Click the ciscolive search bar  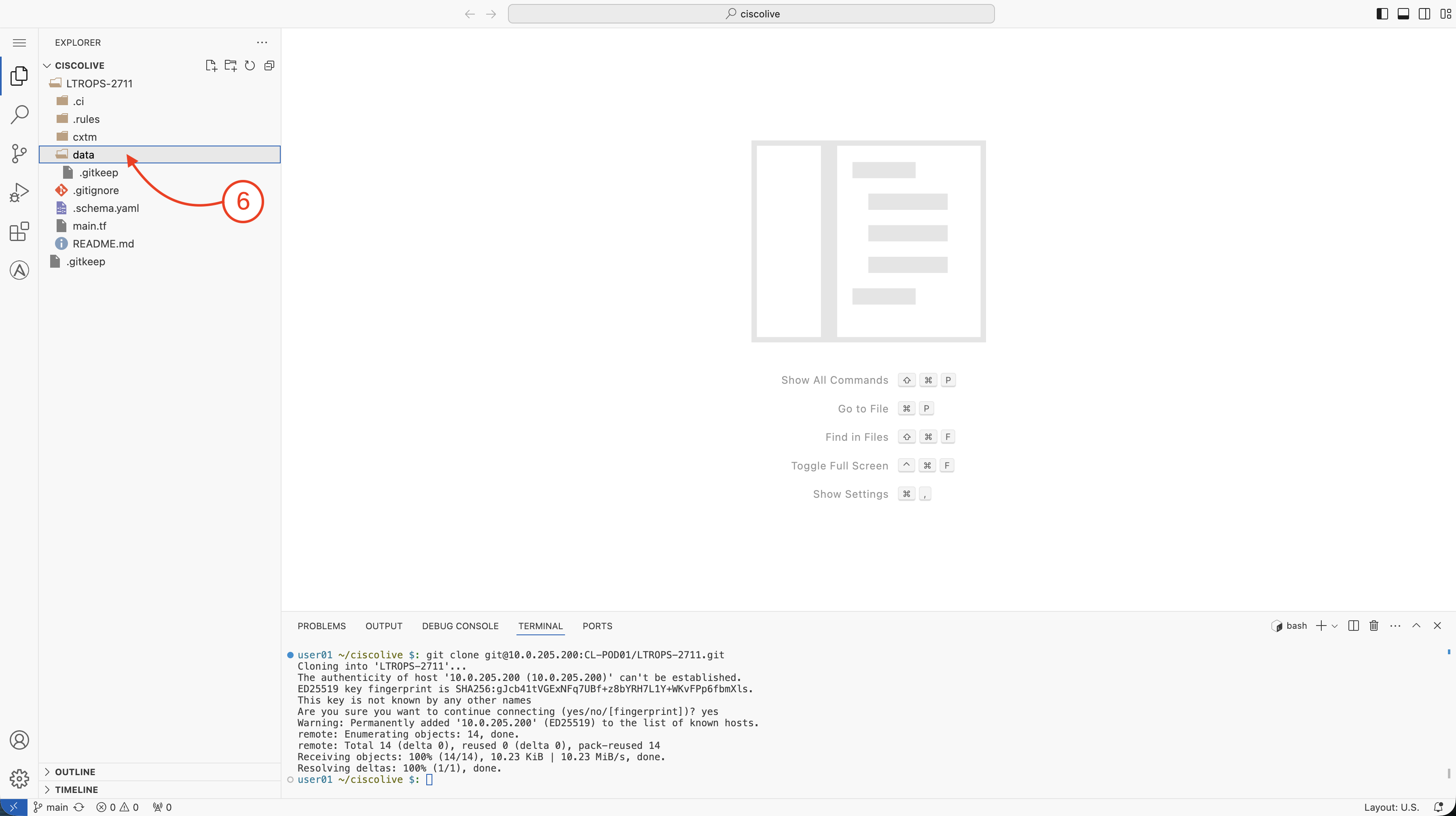pyautogui.click(x=751, y=14)
